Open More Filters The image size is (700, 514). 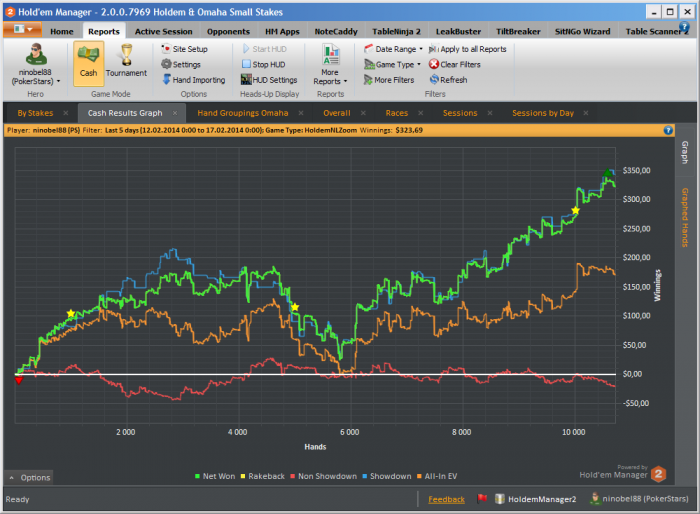click(x=389, y=80)
